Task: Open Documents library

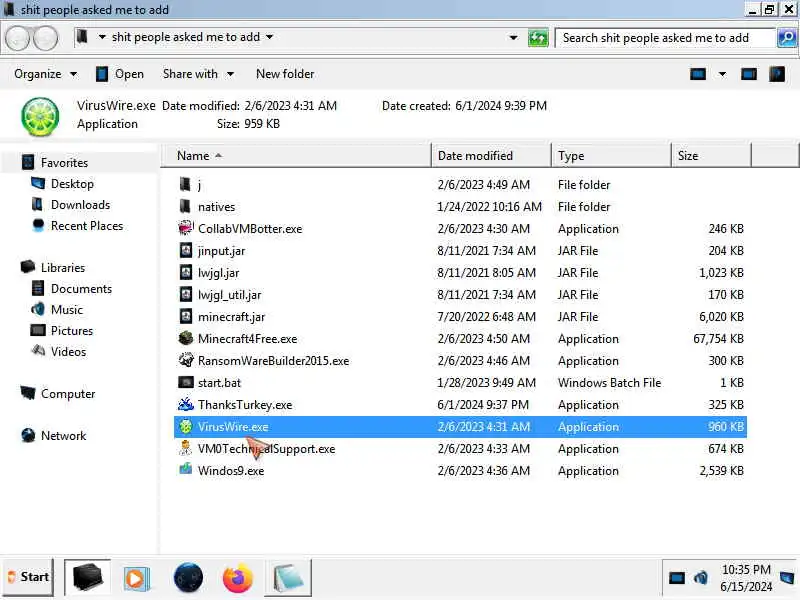Action: tap(81, 288)
